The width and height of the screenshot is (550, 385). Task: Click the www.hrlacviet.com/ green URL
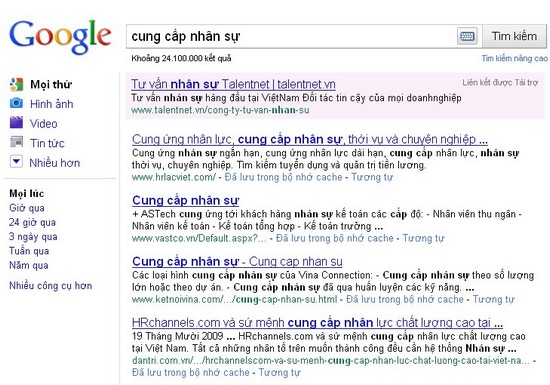(174, 177)
